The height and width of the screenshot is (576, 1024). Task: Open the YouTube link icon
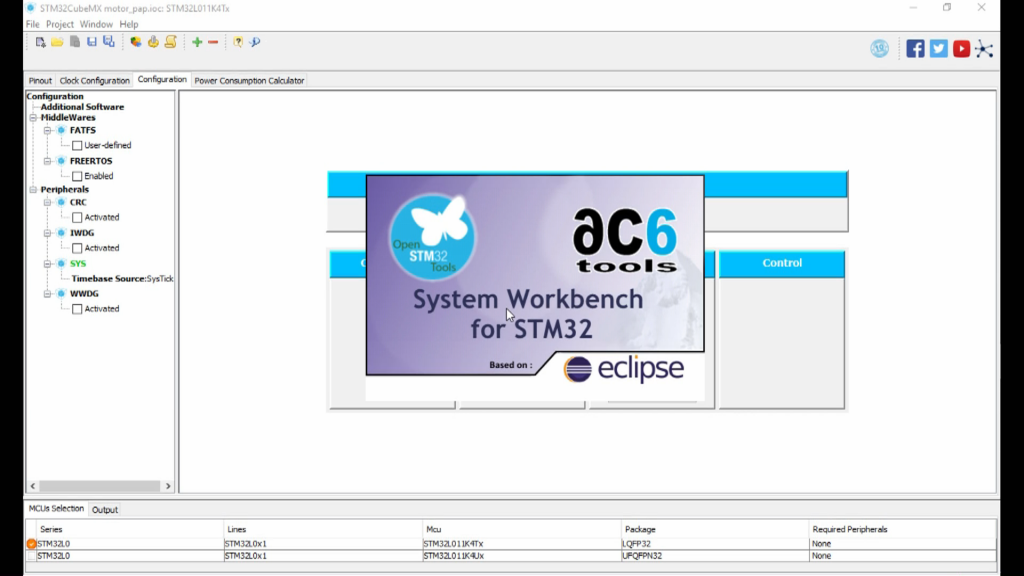point(961,48)
